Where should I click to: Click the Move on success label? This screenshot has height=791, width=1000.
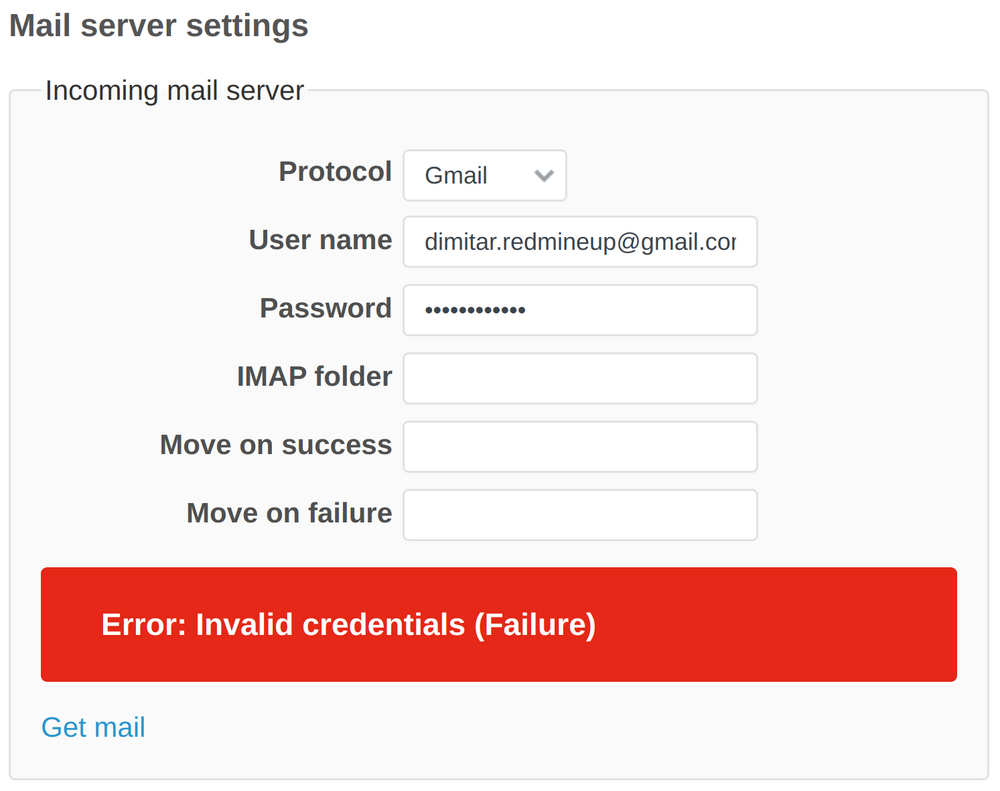click(276, 444)
